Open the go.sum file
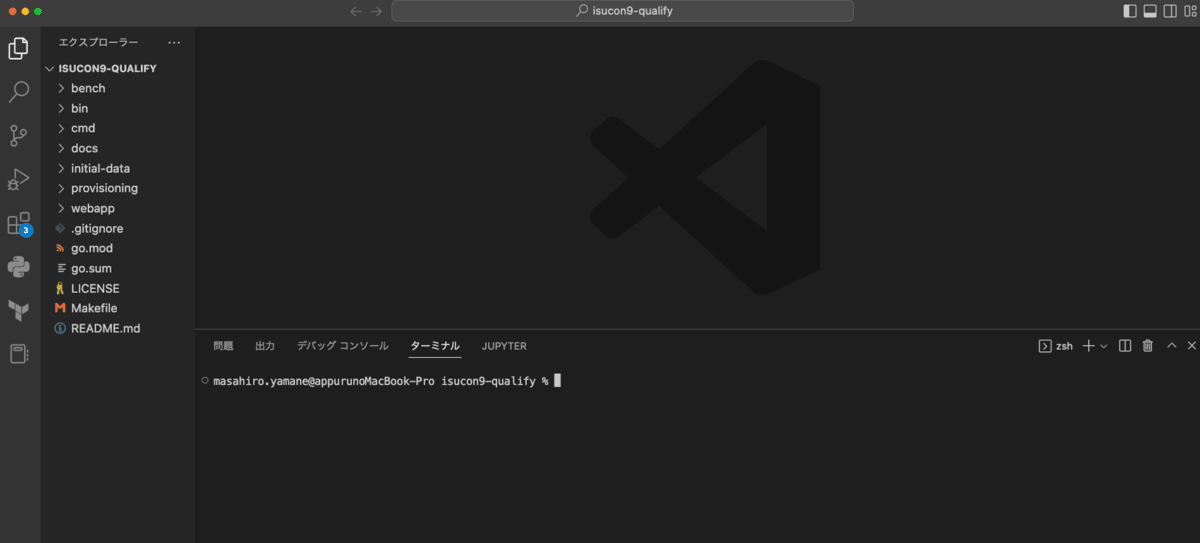Image resolution: width=1200 pixels, height=543 pixels. [118, 268]
